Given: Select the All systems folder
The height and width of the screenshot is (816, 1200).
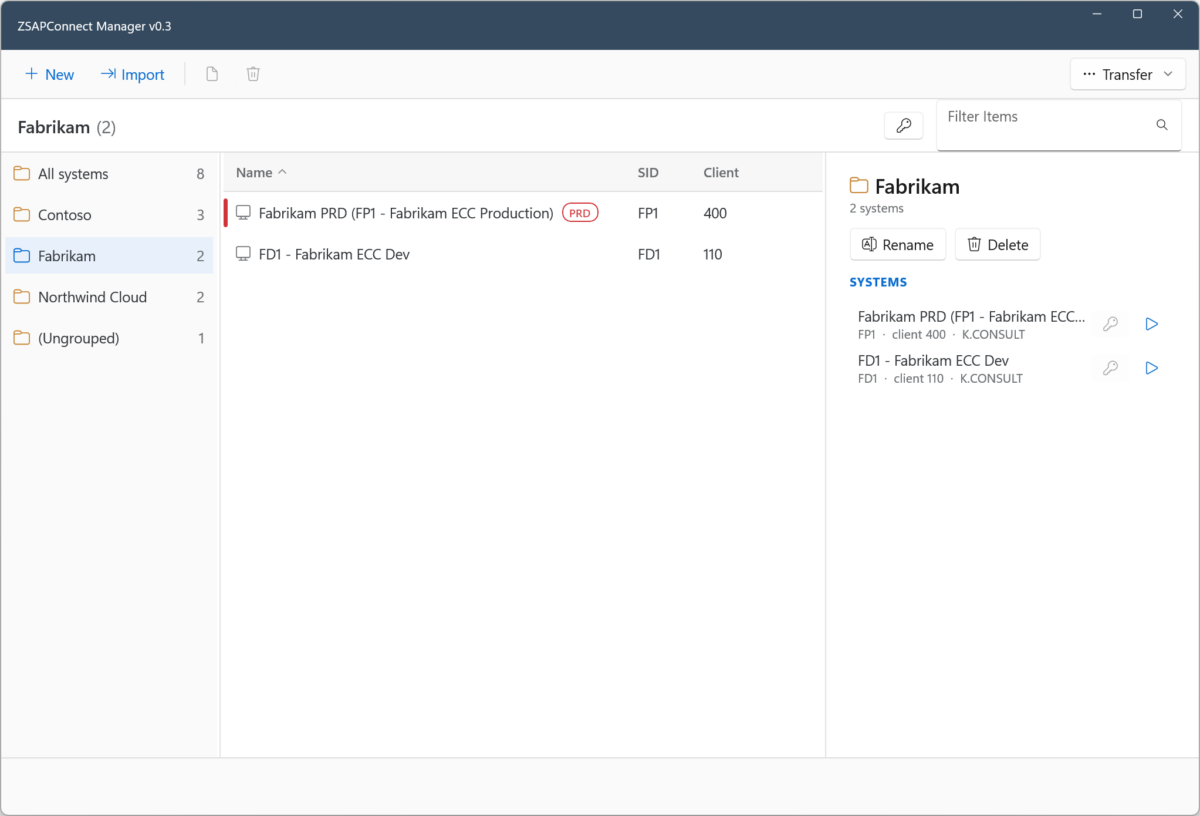Looking at the screenshot, I should 109,174.
